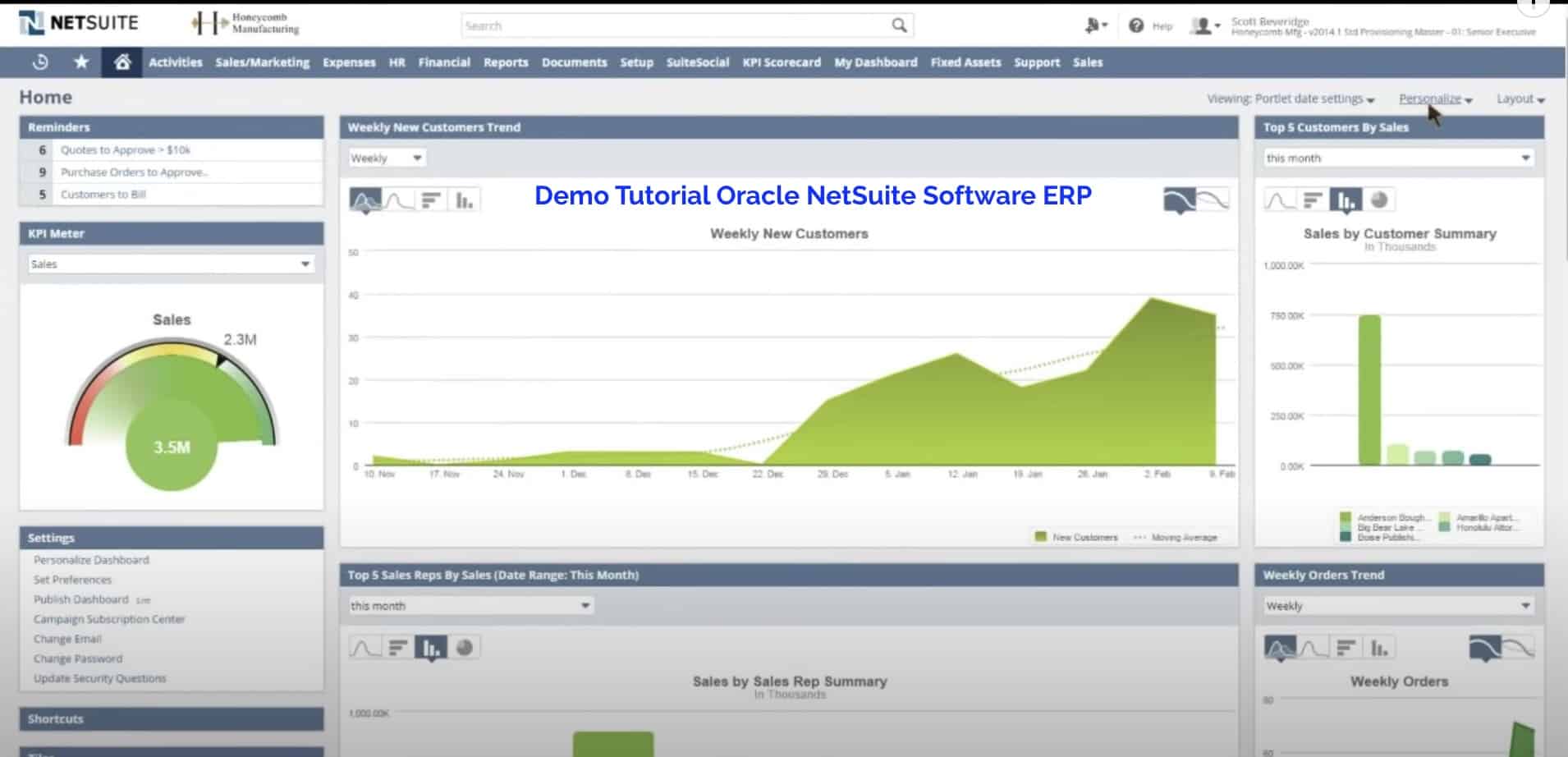Open the Sales/Marketing menu
The width and height of the screenshot is (1568, 757).
[263, 62]
